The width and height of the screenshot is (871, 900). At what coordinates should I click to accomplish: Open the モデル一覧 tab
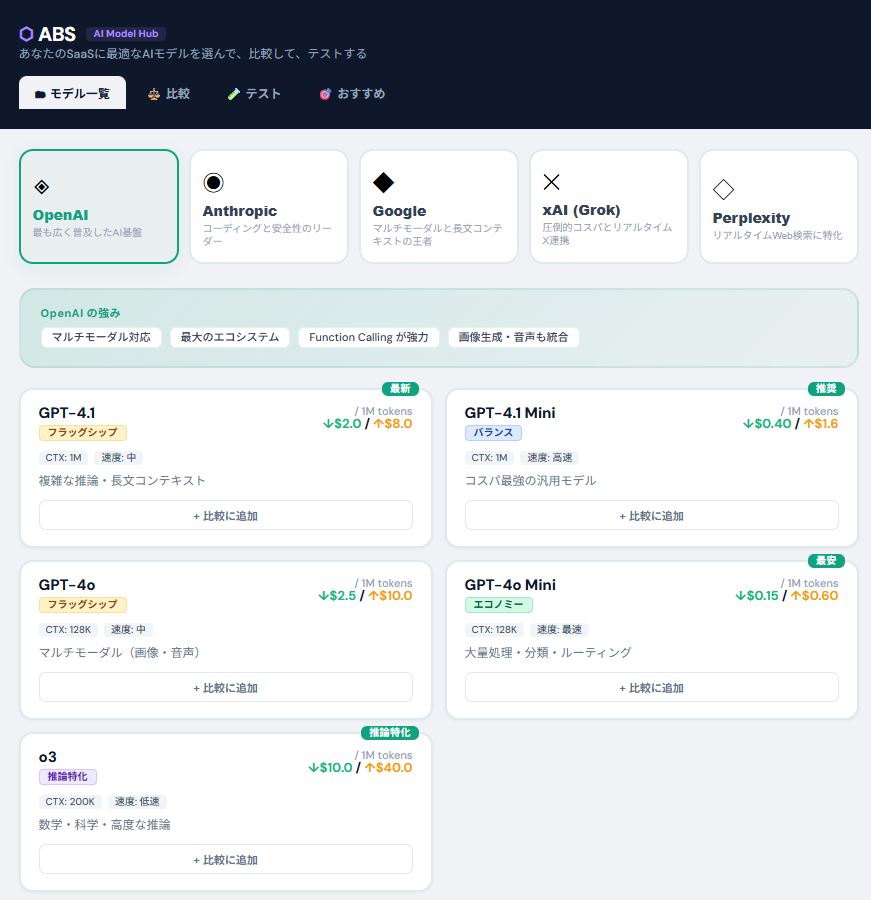click(72, 93)
